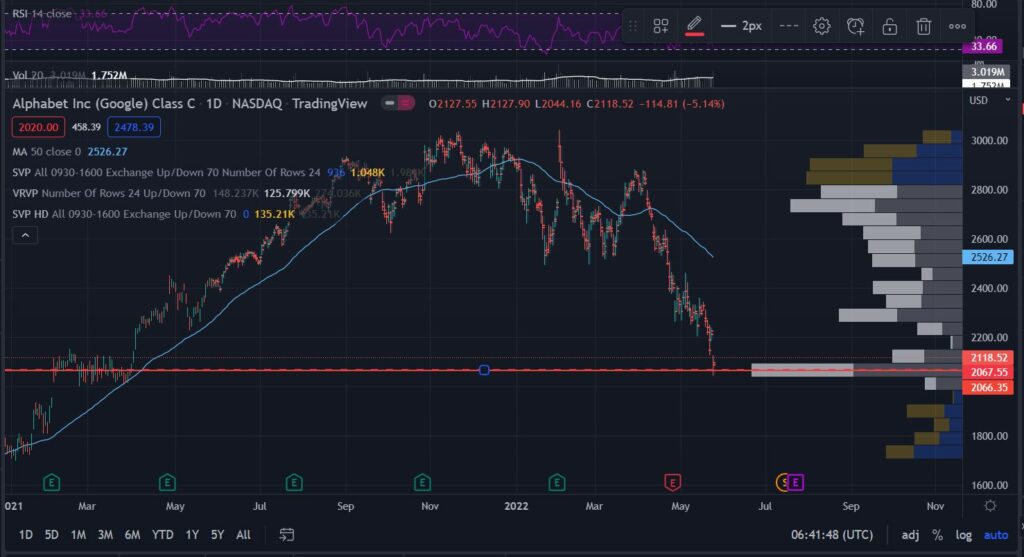This screenshot has height=557, width=1024.
Task: Select the 1D time range
Action: coord(25,535)
